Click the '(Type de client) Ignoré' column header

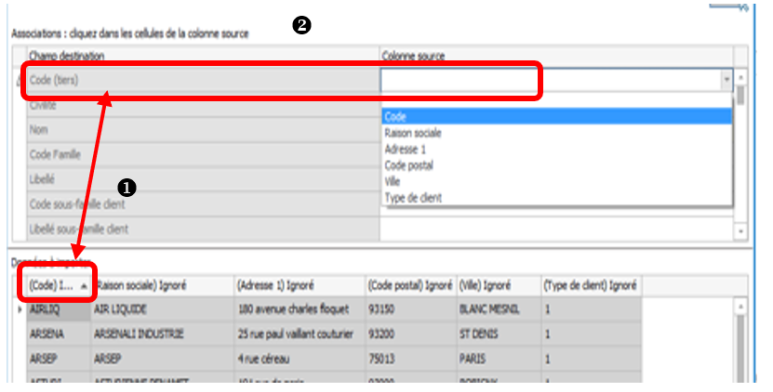pos(591,285)
